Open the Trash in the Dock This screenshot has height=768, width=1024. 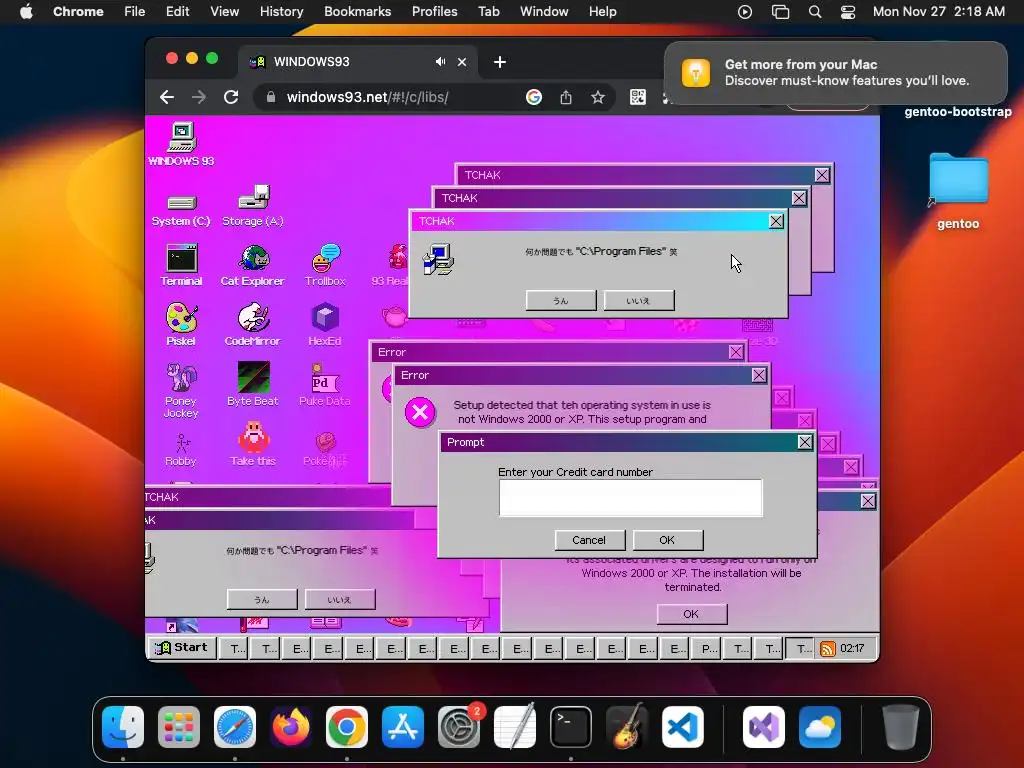tap(901, 727)
